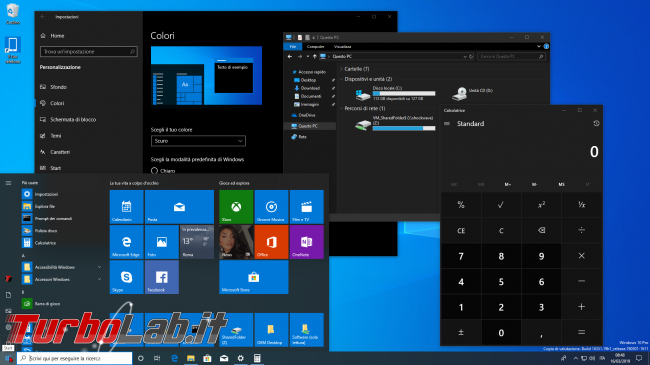Screen dimensions: 650x365
Task: Open the Computer ribbon tab
Action: [315, 46]
